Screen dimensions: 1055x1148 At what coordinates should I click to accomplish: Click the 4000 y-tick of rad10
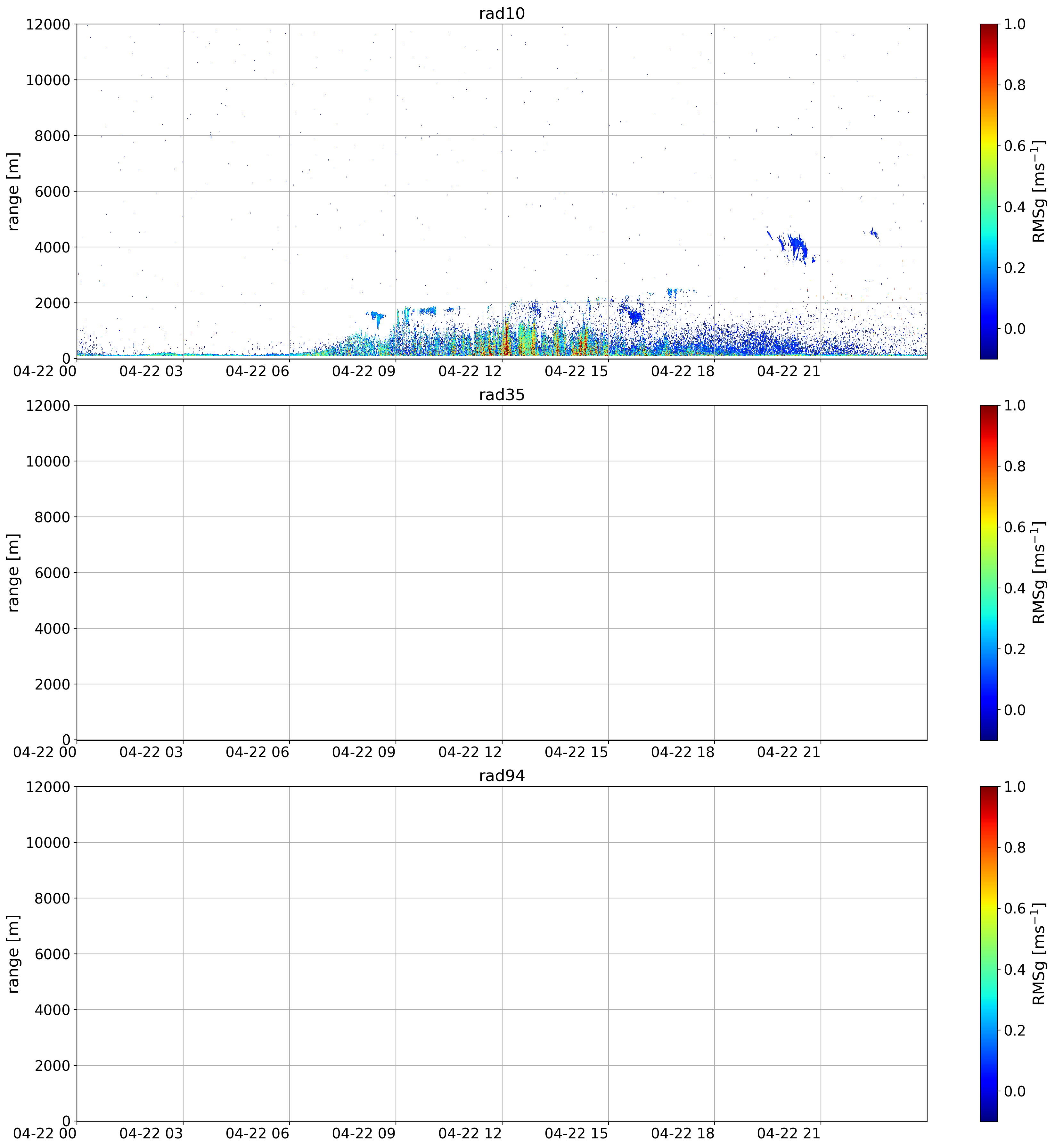53,247
